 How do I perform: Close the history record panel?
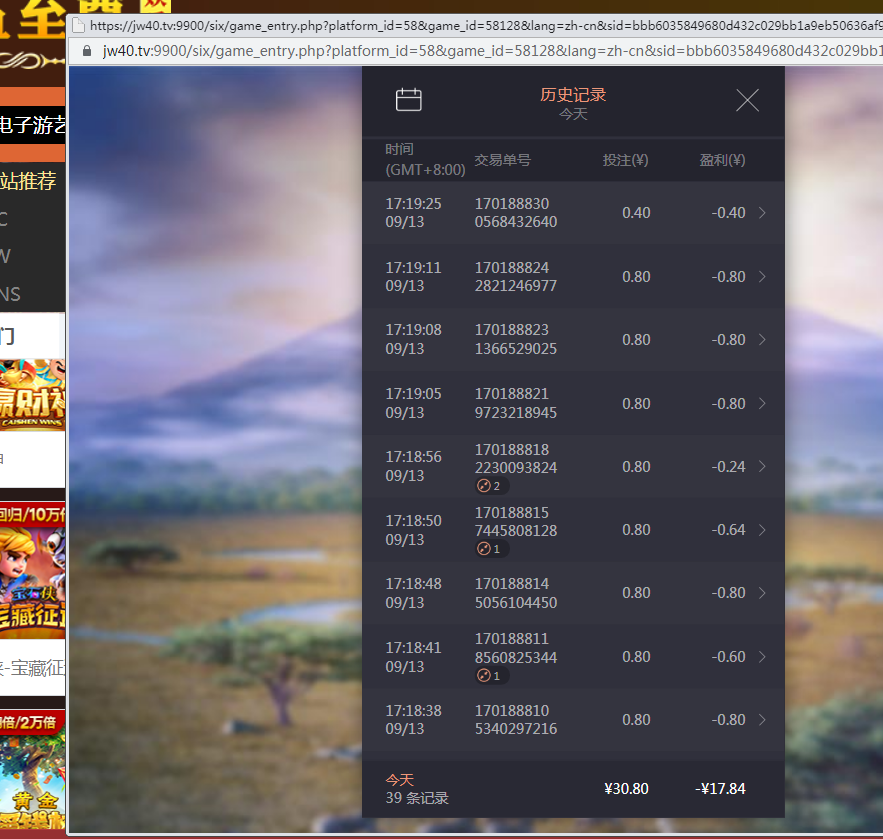point(747,101)
